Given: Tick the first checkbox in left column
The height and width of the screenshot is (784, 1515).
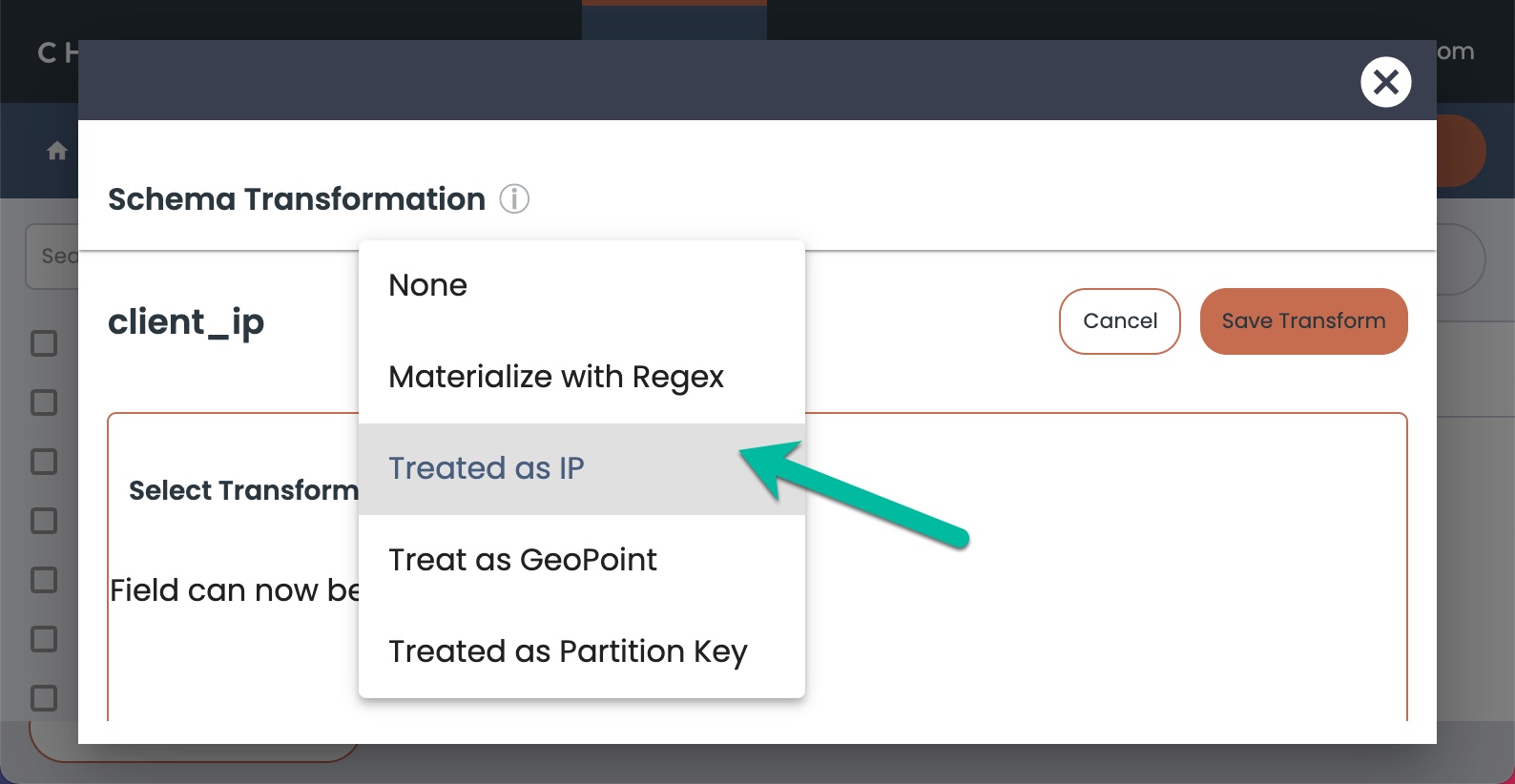Looking at the screenshot, I should pyautogui.click(x=44, y=343).
